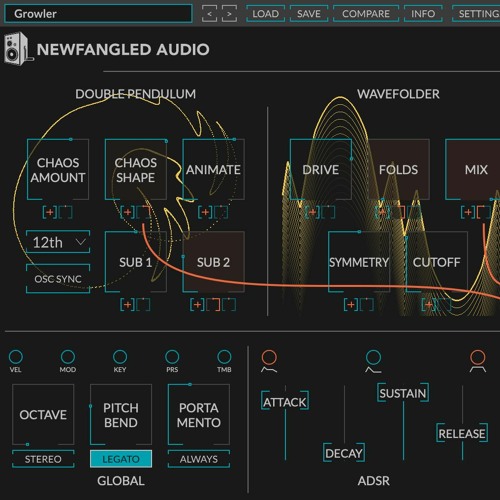500x500 pixels.
Task: Click the WAVEFOLDER section title
Action: 398,94
